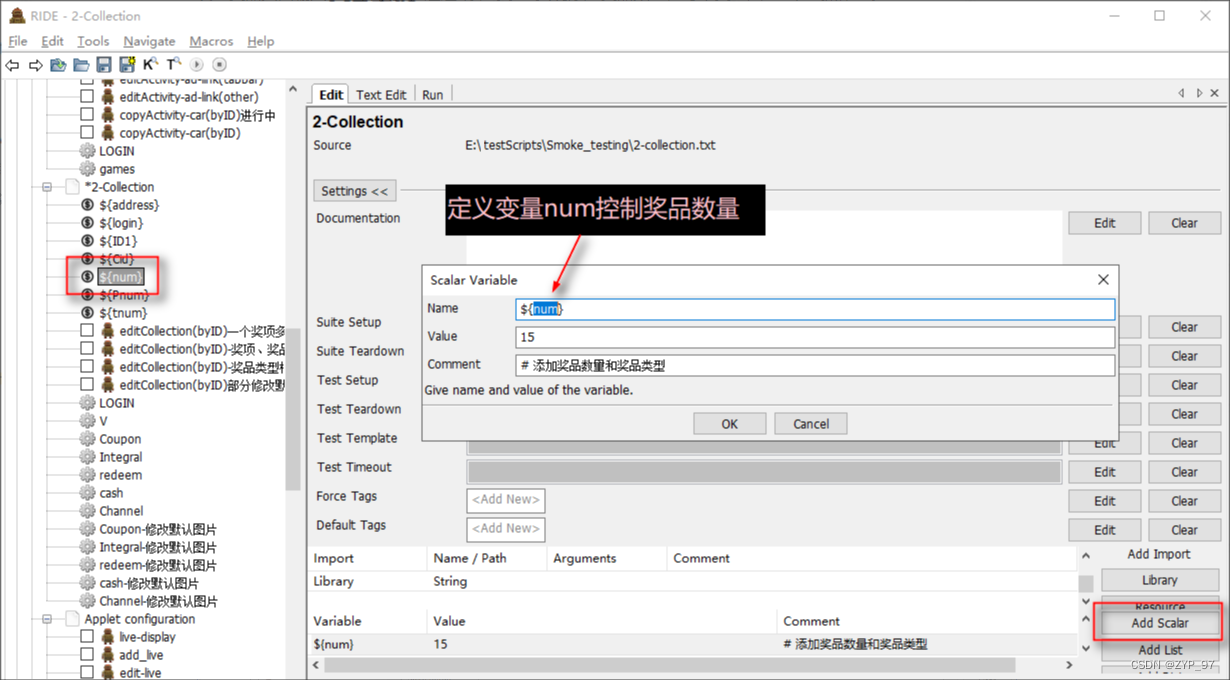Click the Default Tags Add New field
Screen dimensions: 1230x680
tap(506, 528)
